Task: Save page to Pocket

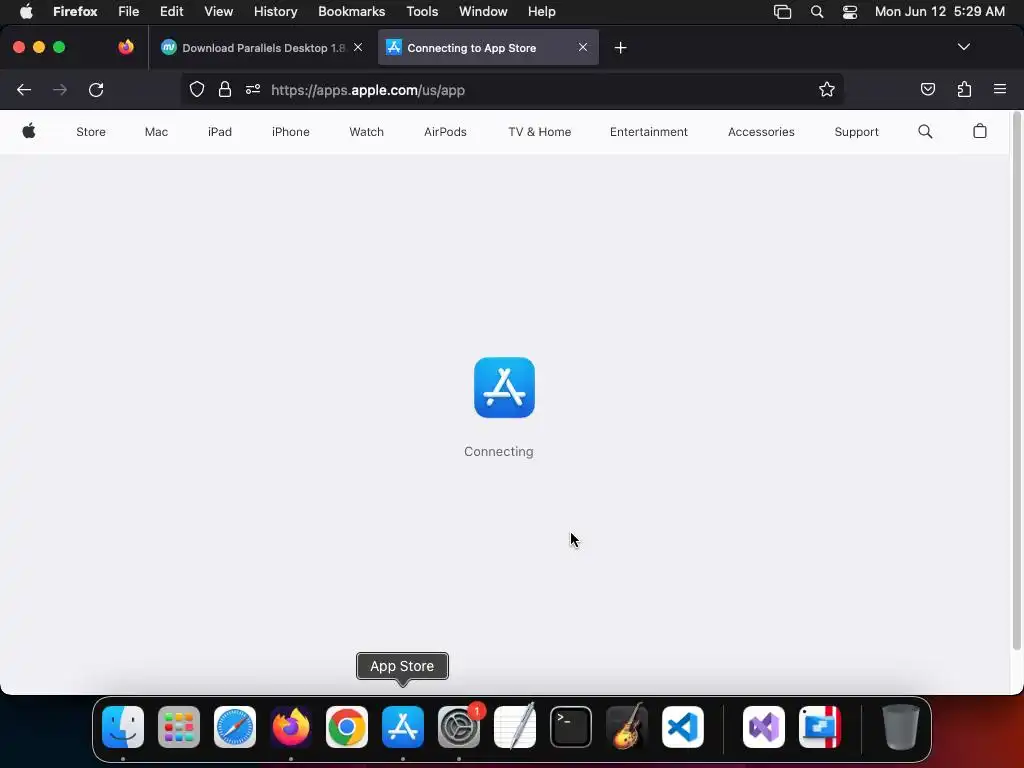Action: point(927,89)
